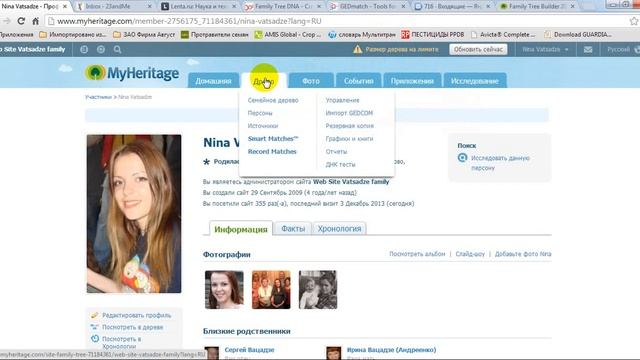Click the tree icon beside Посмотреть в дереве

click(95, 327)
